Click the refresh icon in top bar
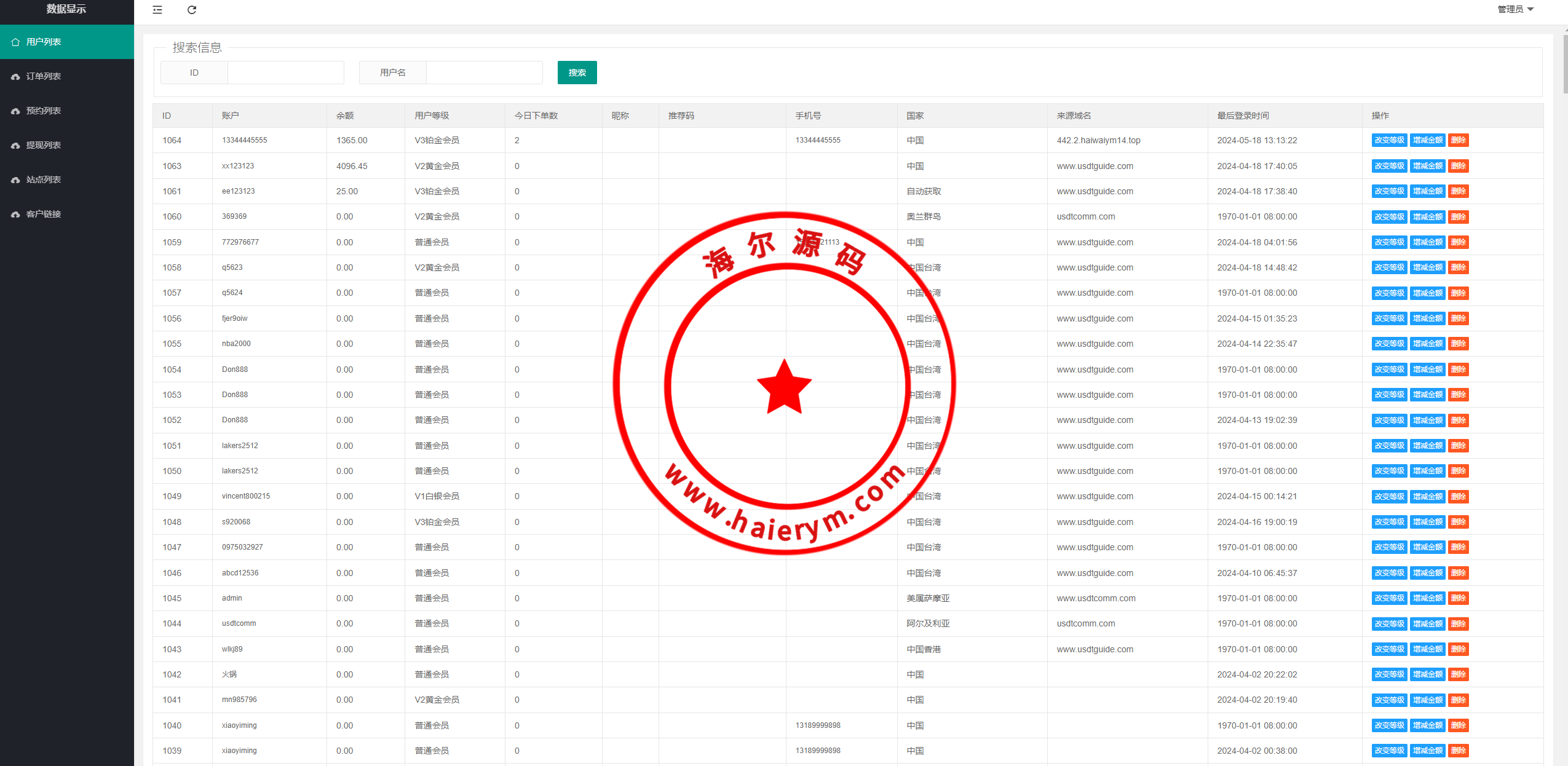Screen dimensions: 1568x766 click(x=192, y=10)
